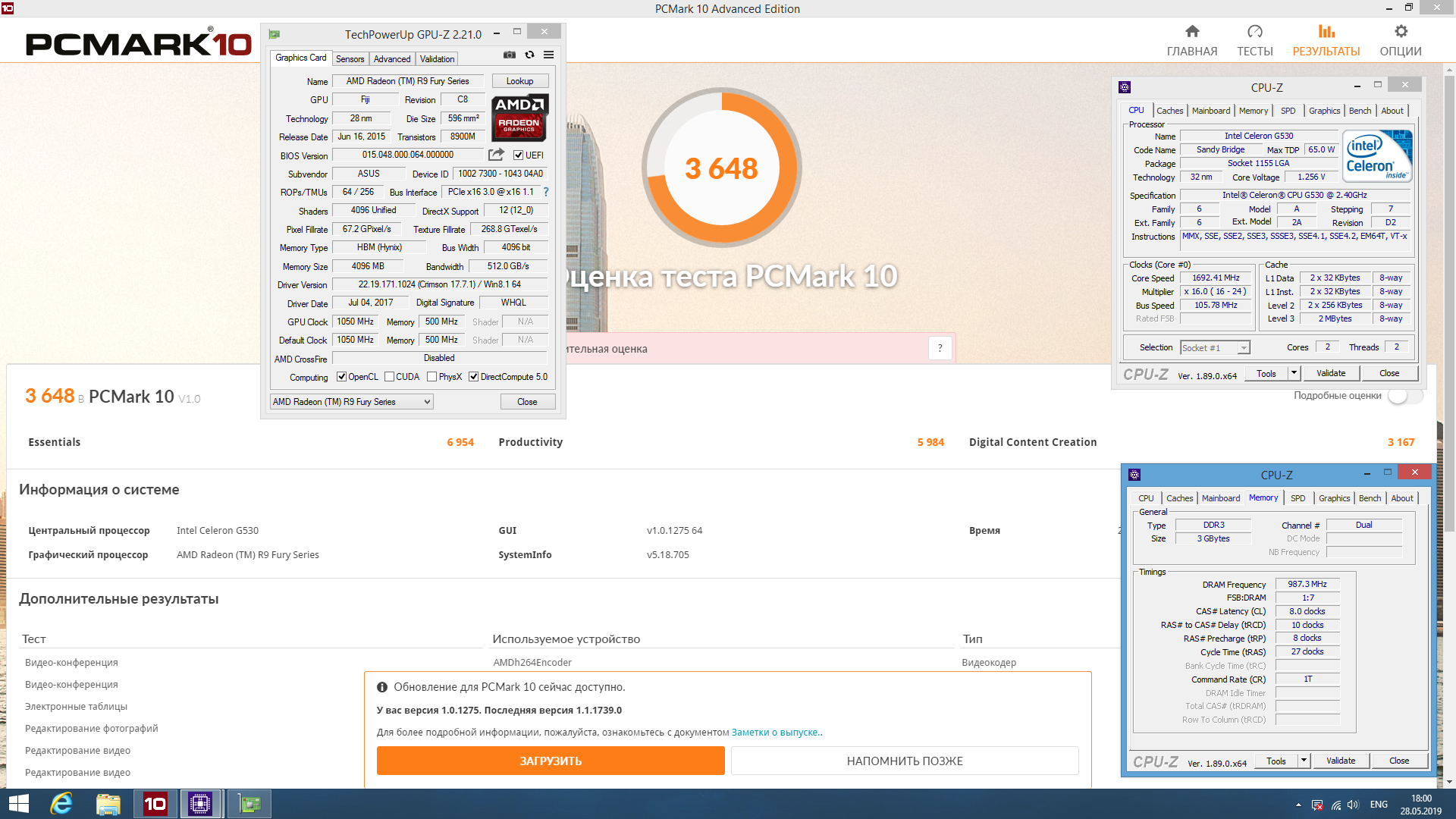Viewport: 1456px width, 819px height.
Task: Click the taskbar clock showing 18:00
Action: (1421, 805)
